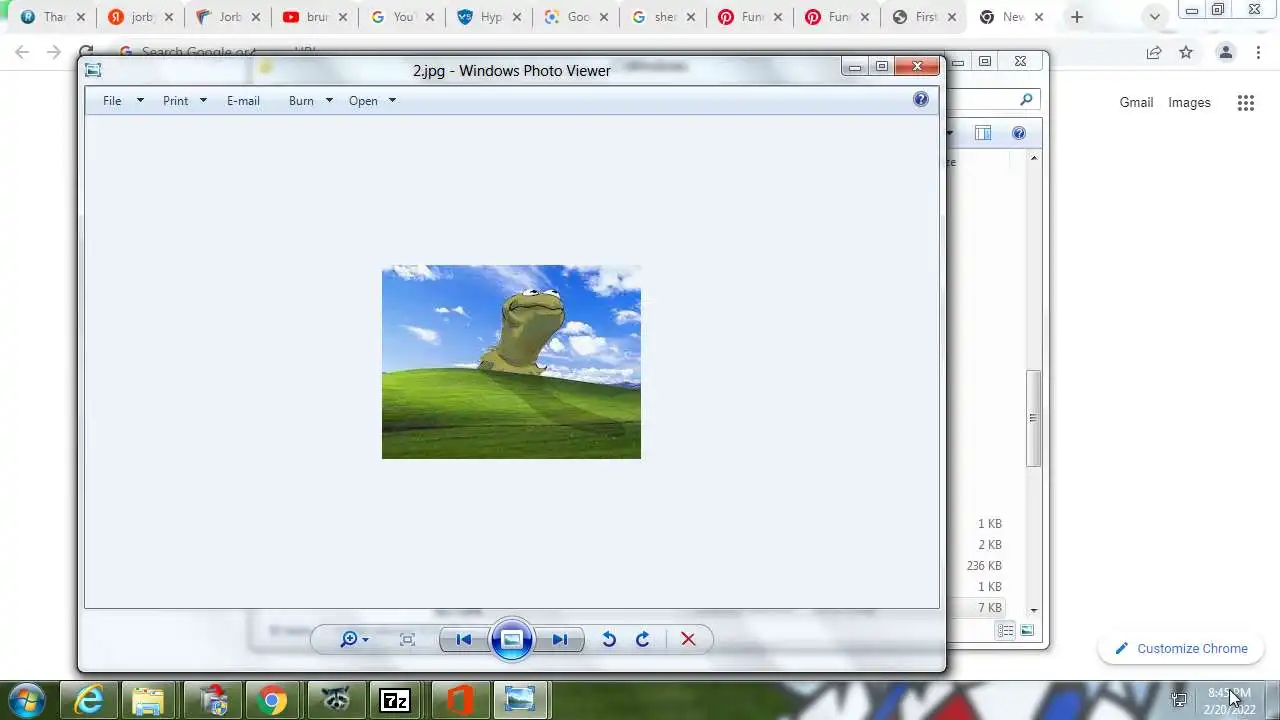Open 7-Zip from the taskbar

pos(396,700)
